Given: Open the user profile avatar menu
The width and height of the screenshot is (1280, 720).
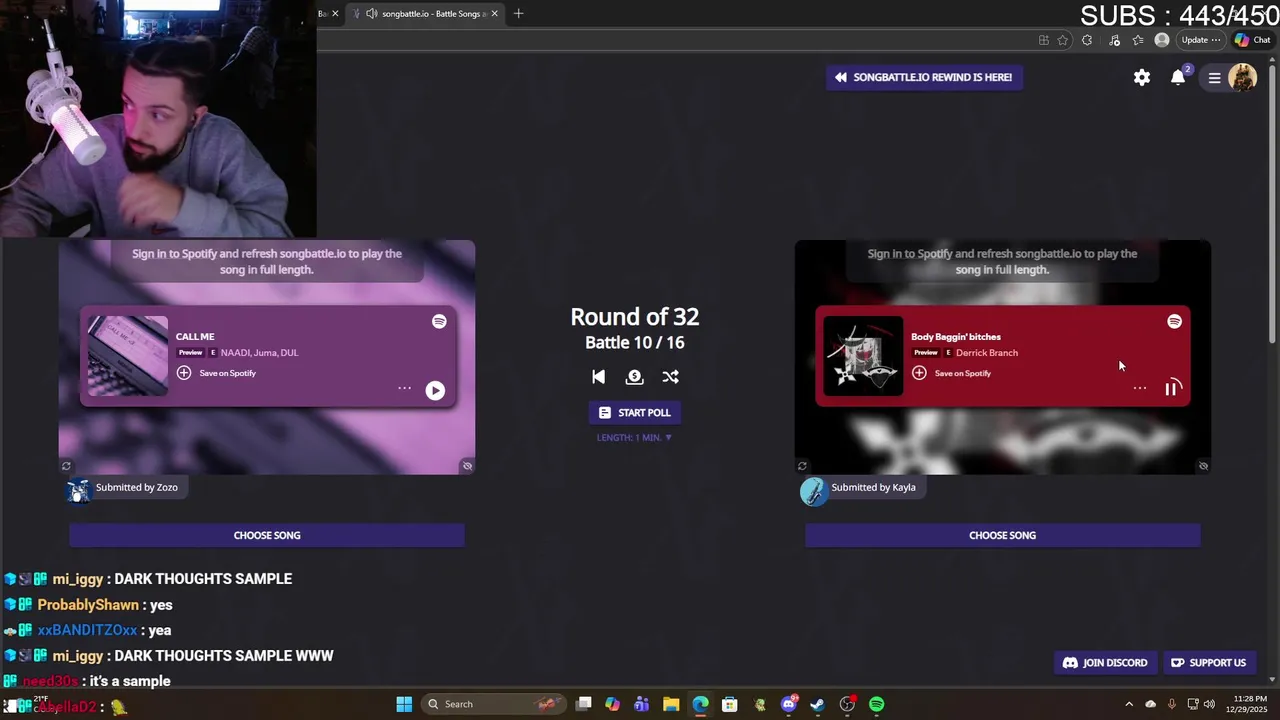Looking at the screenshot, I should (1242, 77).
